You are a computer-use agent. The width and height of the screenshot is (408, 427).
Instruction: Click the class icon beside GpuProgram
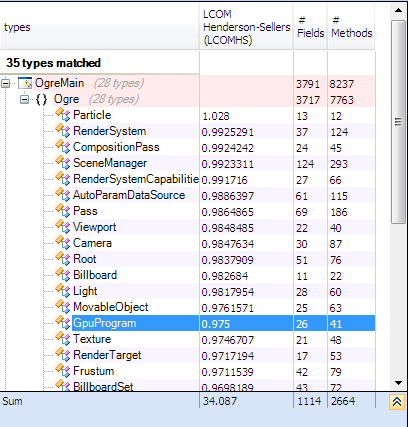pos(63,323)
